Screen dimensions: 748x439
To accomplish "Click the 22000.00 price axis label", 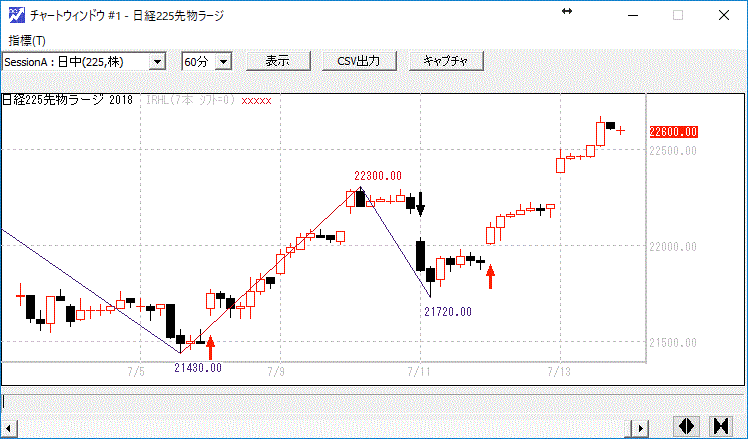I will (x=673, y=247).
